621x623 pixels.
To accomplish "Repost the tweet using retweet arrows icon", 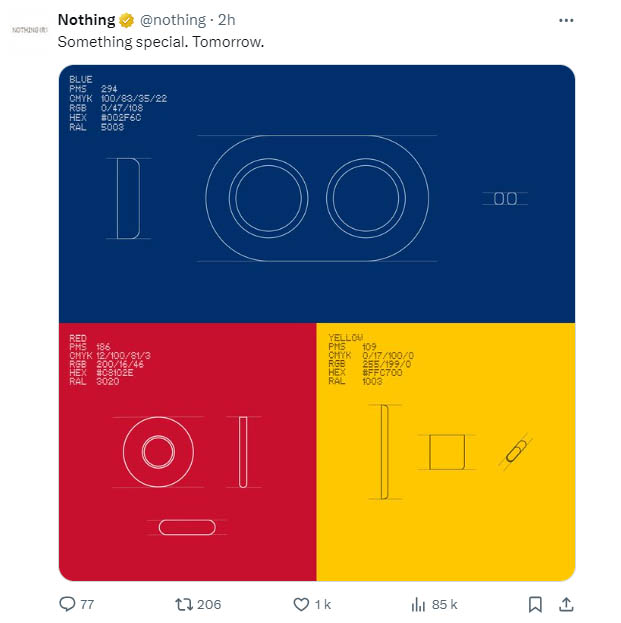I will [183, 604].
